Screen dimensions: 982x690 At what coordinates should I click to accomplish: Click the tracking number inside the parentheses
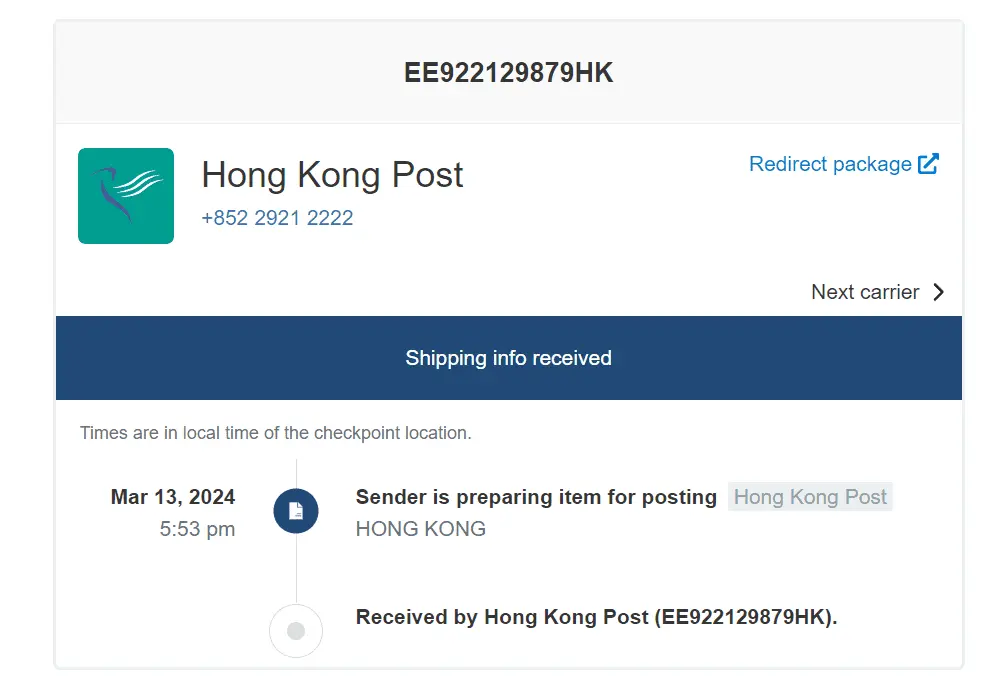(744, 617)
